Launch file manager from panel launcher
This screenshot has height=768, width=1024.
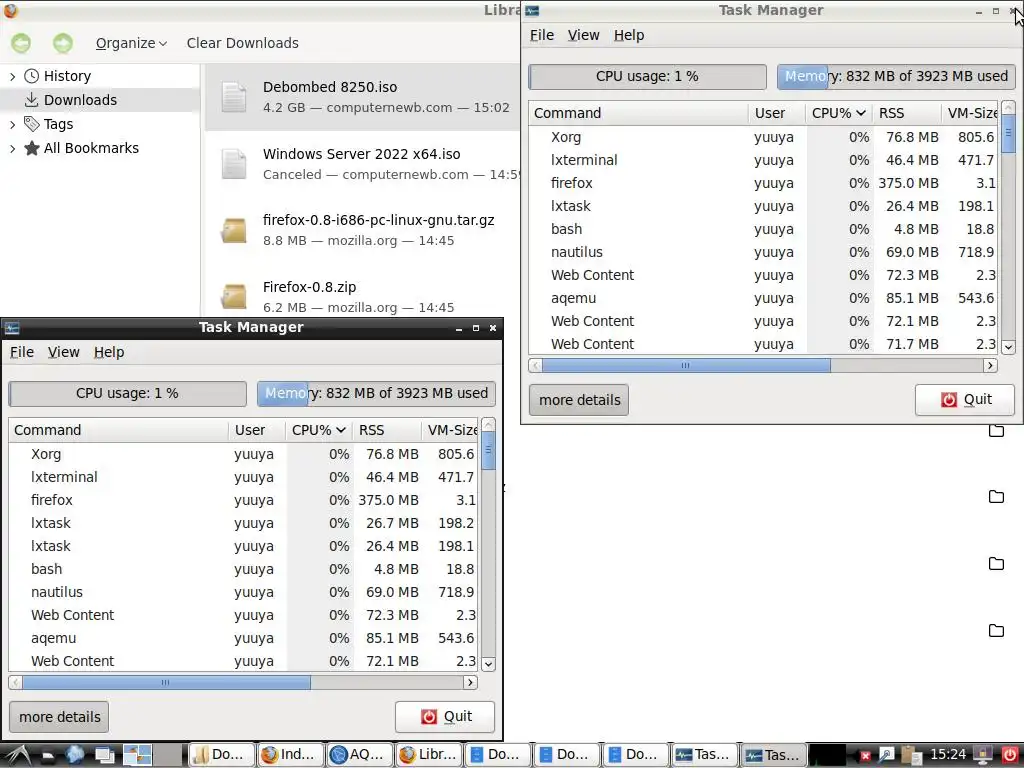coord(48,756)
